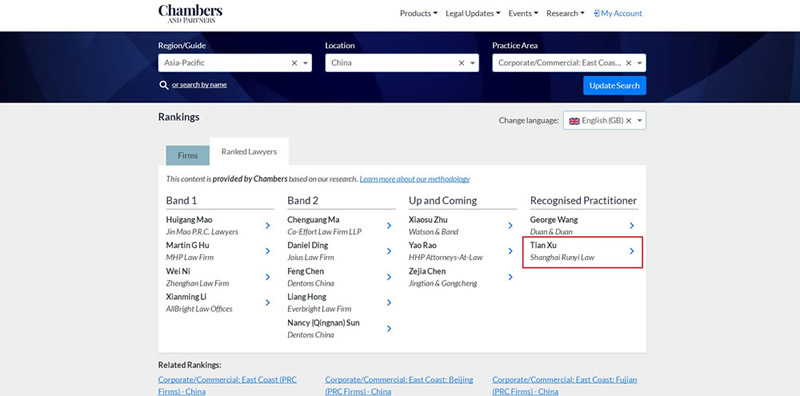This screenshot has width=800, height=396.
Task: Open George Wang profile arrow
Action: pos(632,226)
